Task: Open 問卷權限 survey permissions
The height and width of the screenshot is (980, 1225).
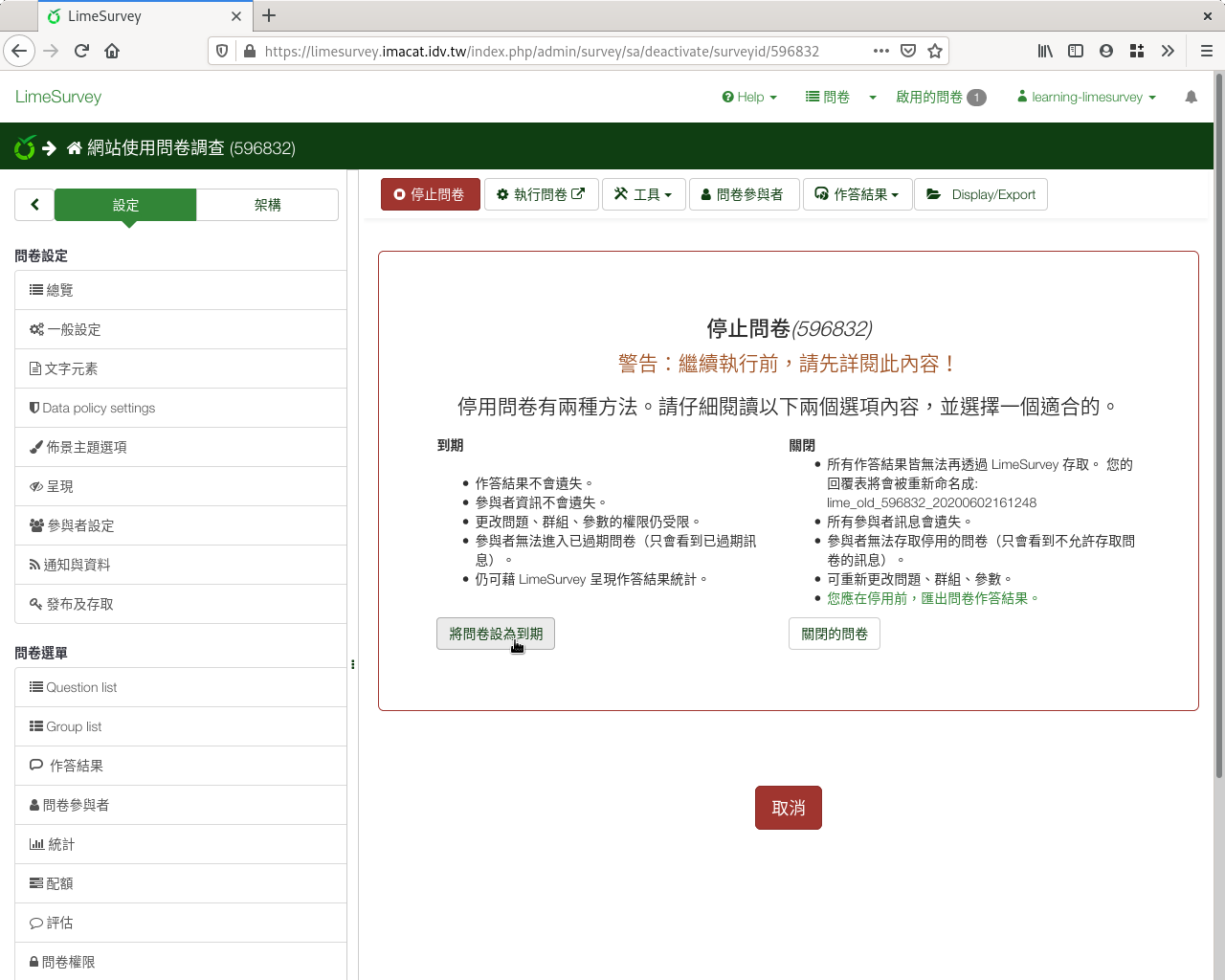Action: [x=181, y=962]
